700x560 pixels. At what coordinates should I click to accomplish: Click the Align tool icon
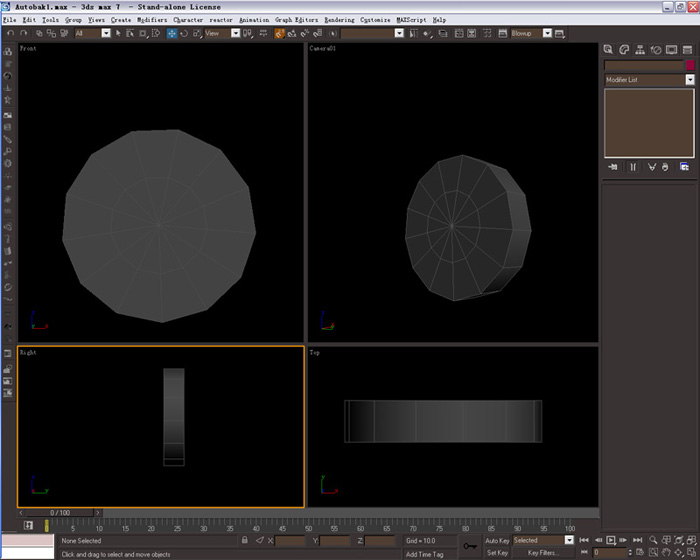coord(428,33)
